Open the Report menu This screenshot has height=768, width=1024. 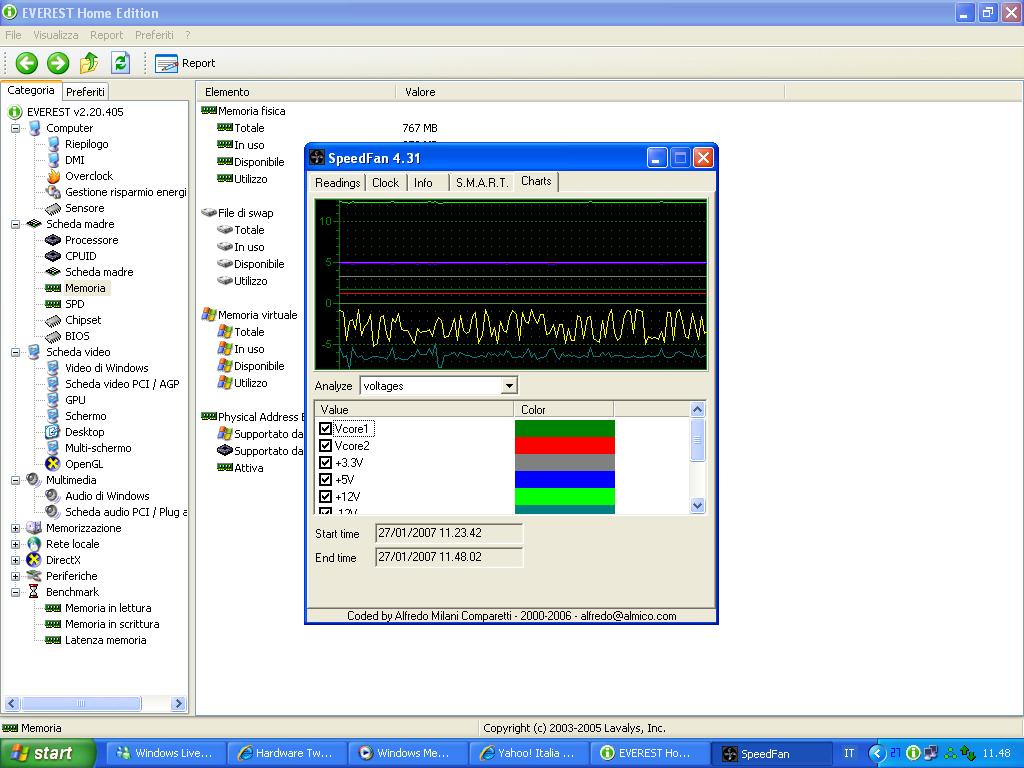[106, 35]
